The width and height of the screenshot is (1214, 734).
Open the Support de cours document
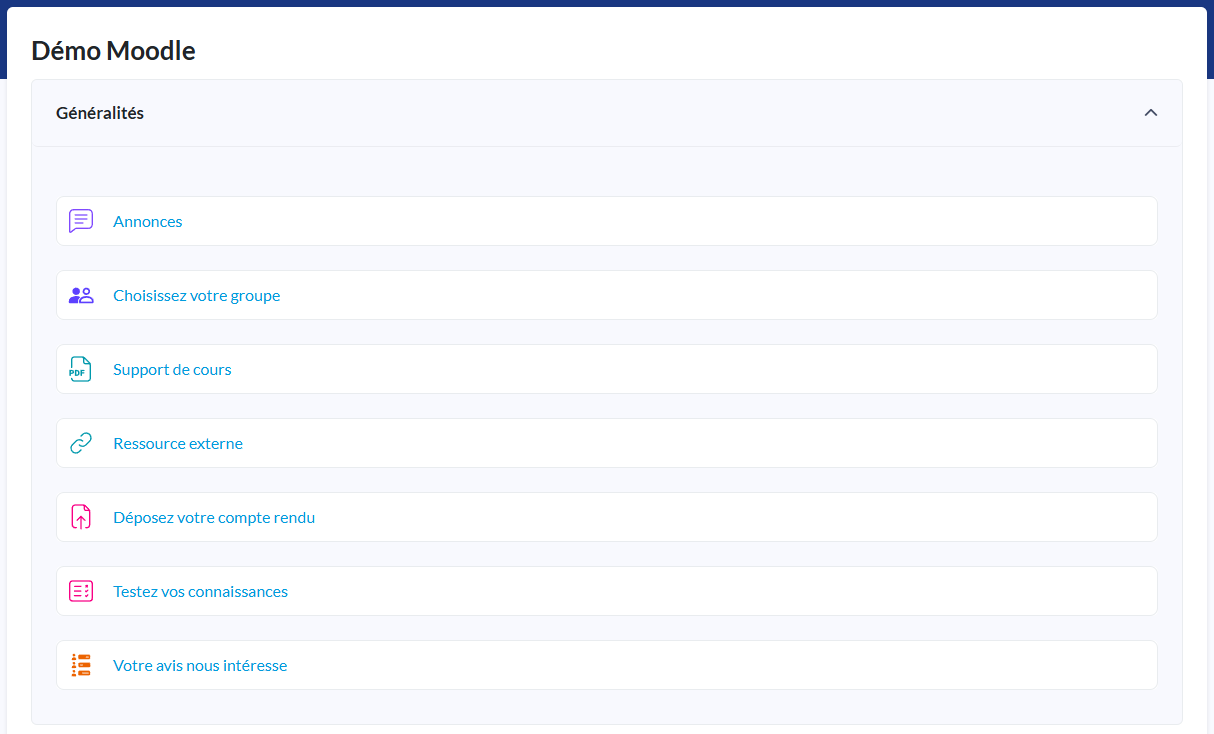coord(172,369)
